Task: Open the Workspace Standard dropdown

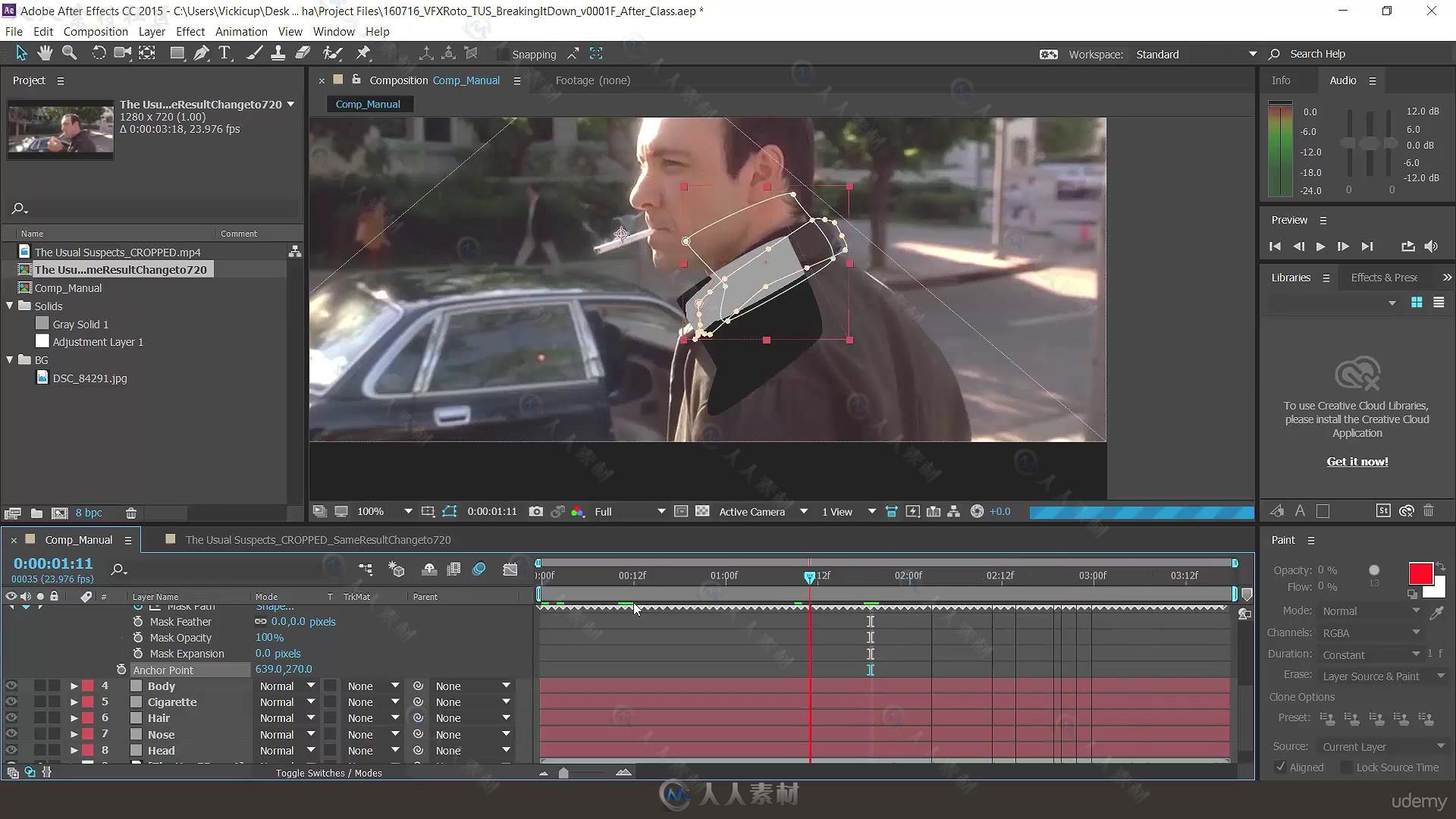Action: (1196, 54)
